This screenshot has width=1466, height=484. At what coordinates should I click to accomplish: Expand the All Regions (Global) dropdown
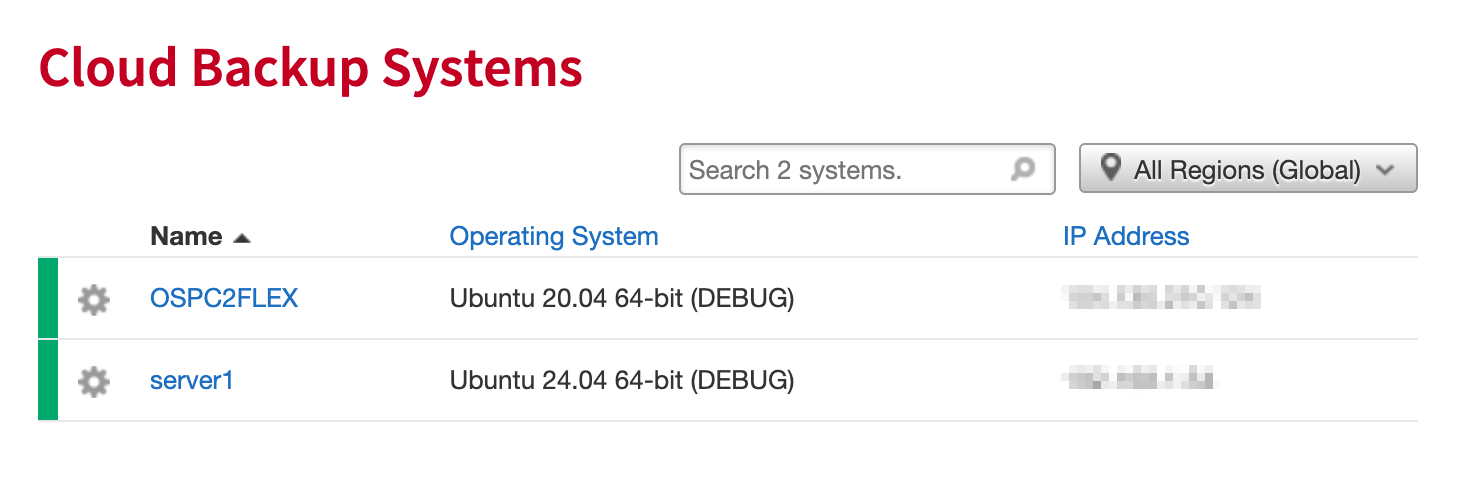coord(1248,168)
